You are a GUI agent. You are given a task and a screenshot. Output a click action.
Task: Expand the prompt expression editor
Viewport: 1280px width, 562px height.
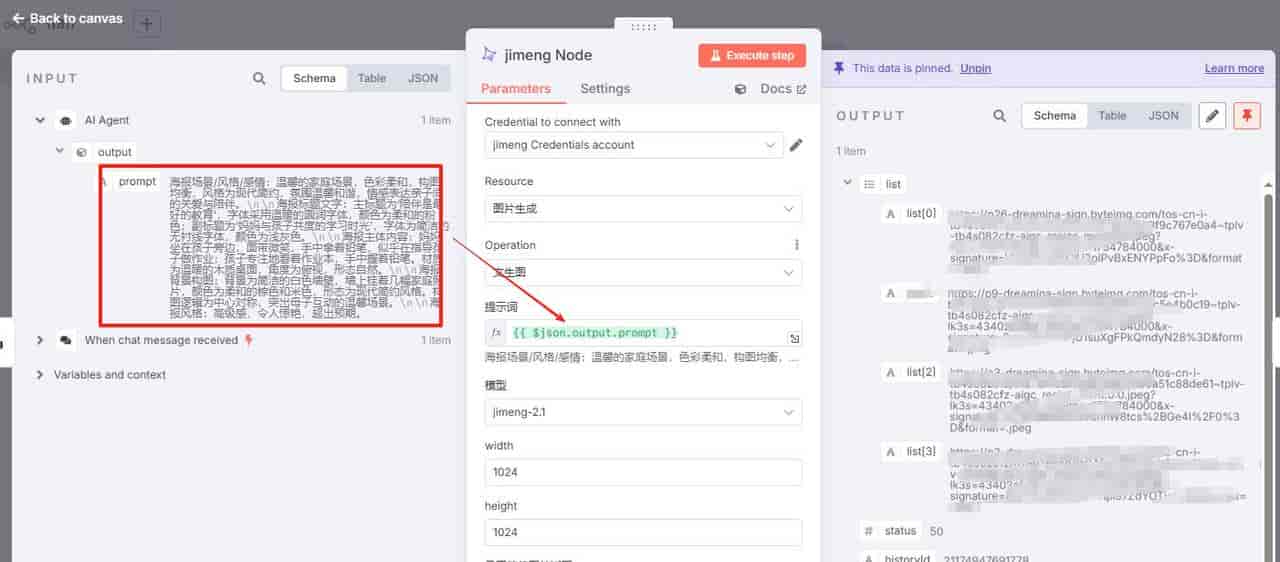coord(794,338)
